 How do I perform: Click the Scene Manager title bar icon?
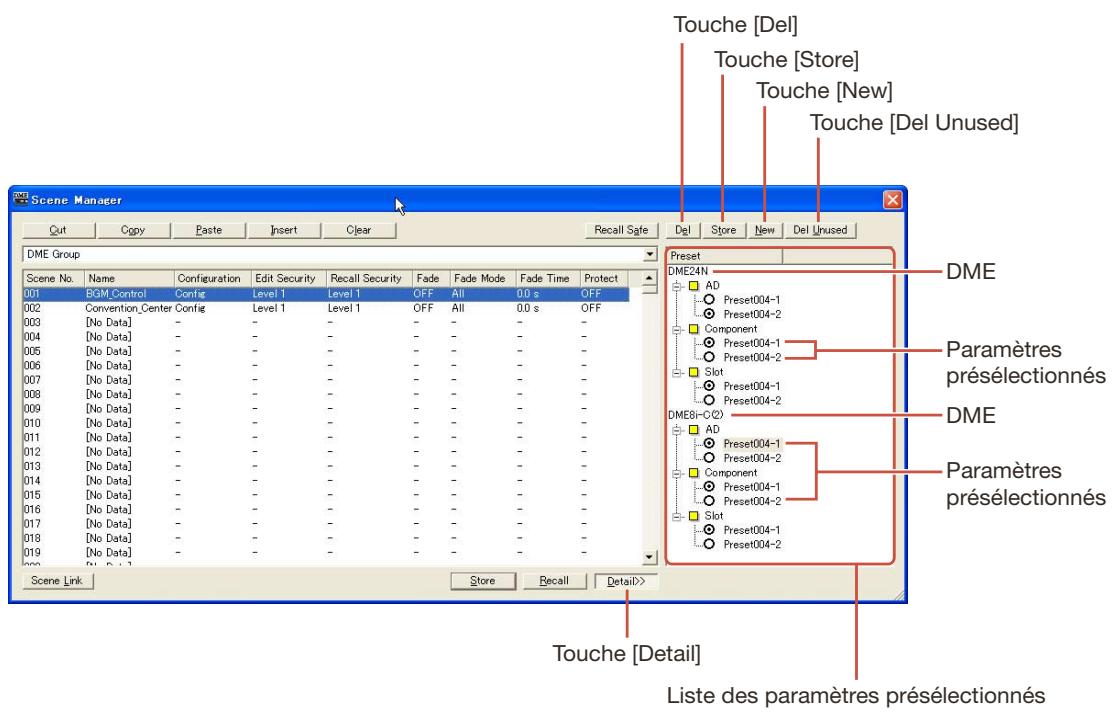pyautogui.click(x=21, y=199)
